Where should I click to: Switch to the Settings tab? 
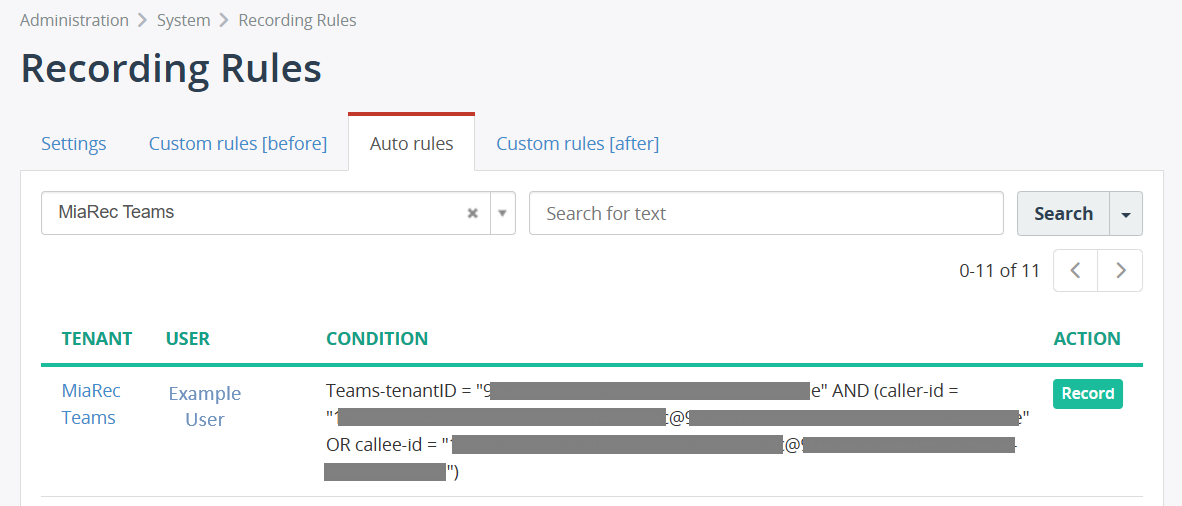(74, 144)
